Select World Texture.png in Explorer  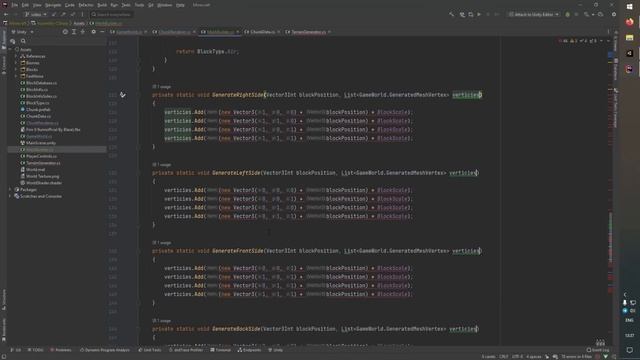[x=42, y=176]
